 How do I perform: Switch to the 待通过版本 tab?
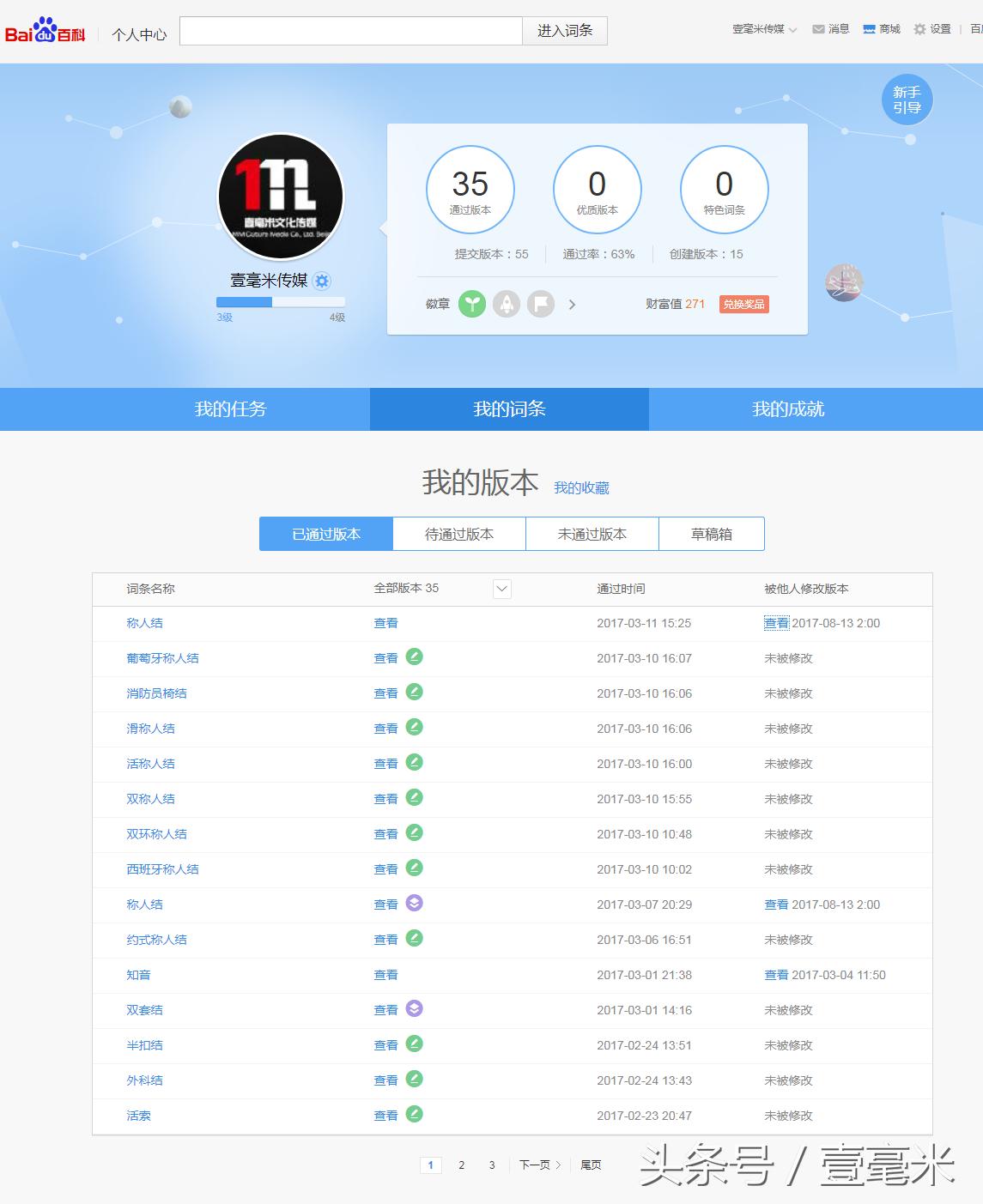click(458, 533)
